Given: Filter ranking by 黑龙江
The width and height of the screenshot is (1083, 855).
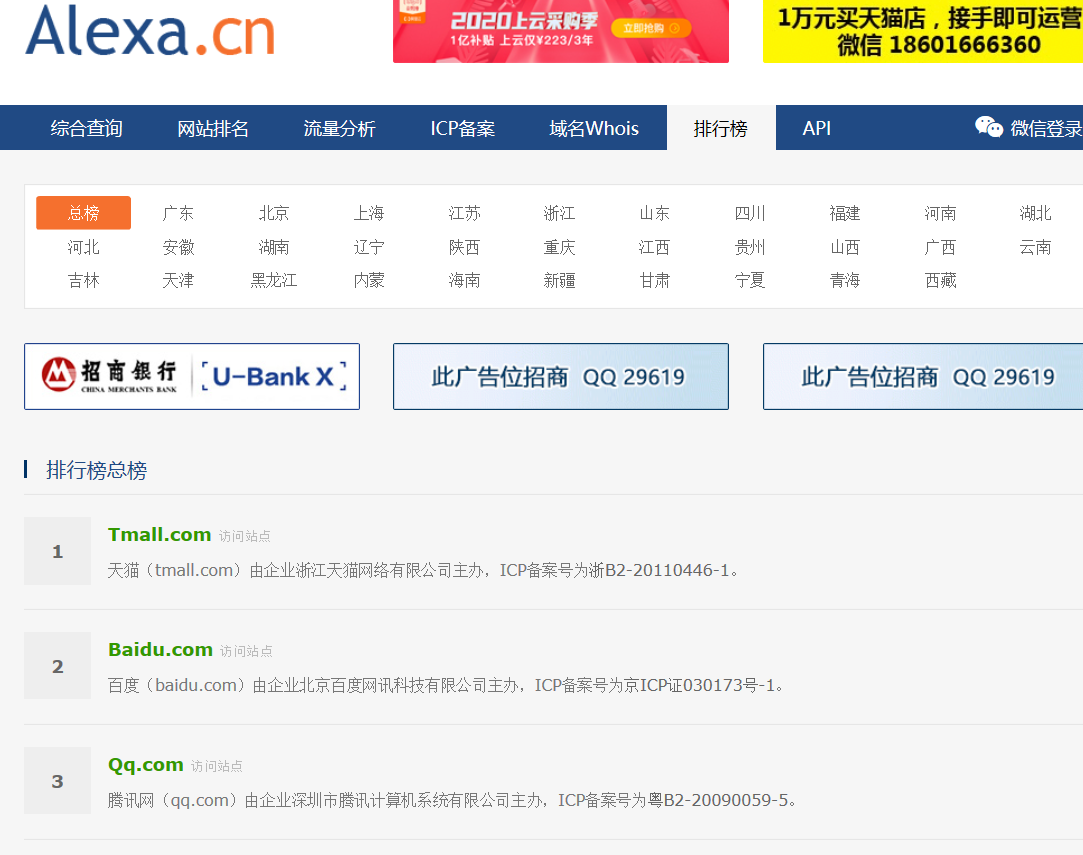Looking at the screenshot, I should coord(274,280).
